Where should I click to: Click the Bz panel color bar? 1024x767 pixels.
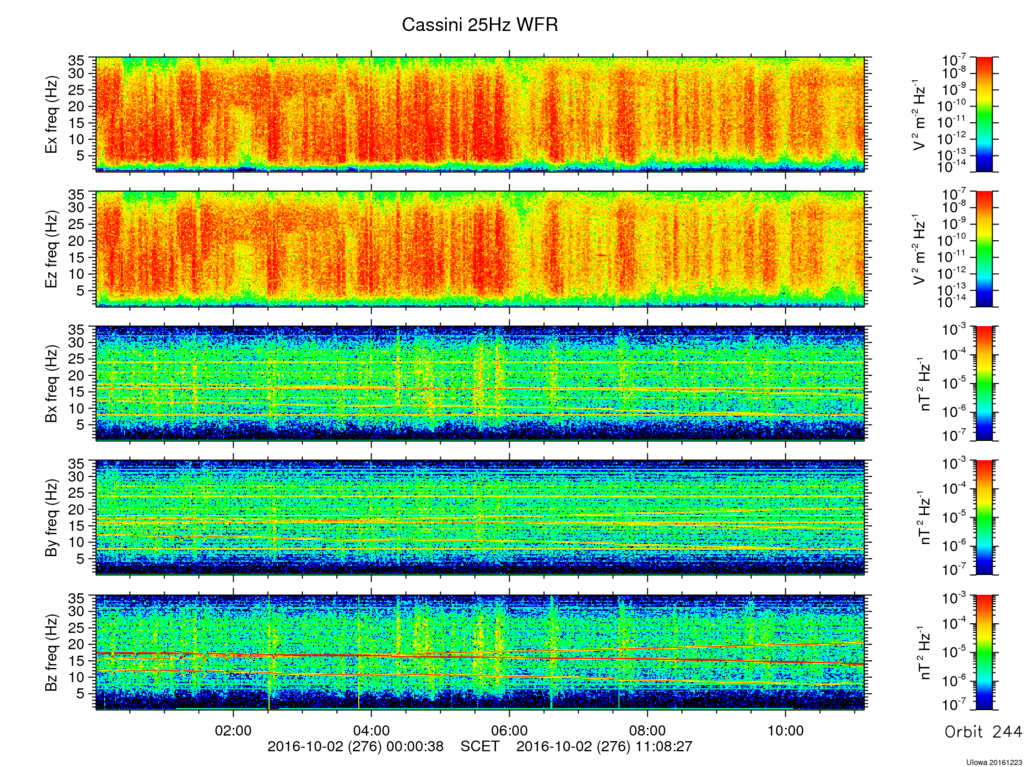point(984,653)
